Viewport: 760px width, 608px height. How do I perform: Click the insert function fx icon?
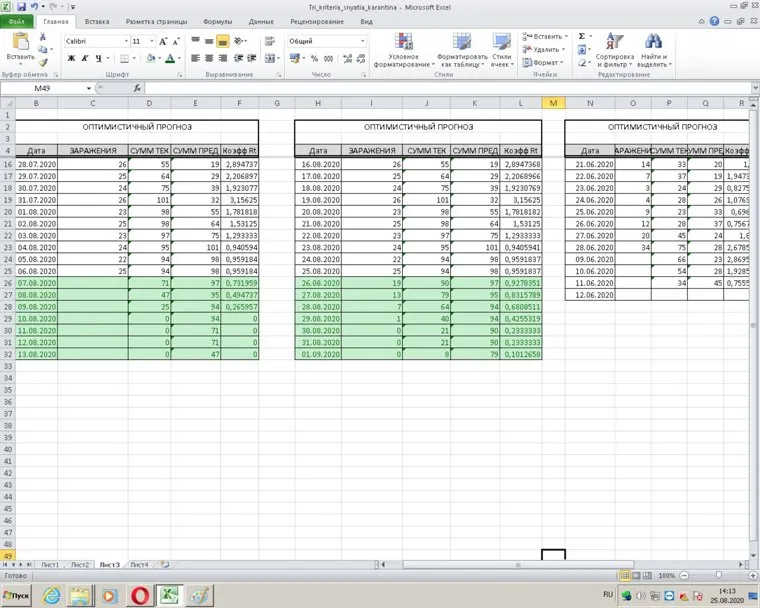pos(137,88)
